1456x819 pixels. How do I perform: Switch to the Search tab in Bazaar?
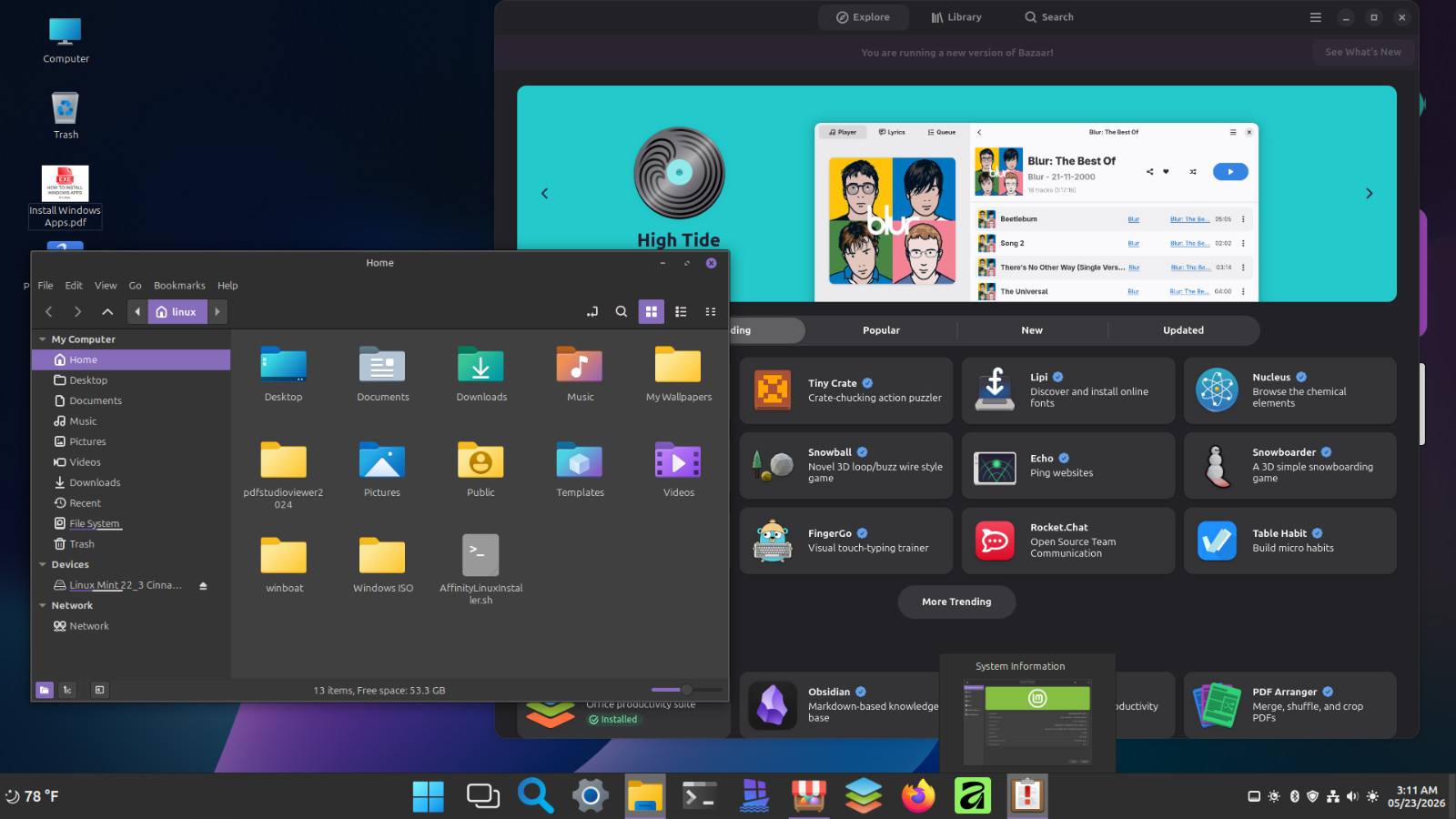[1049, 17]
